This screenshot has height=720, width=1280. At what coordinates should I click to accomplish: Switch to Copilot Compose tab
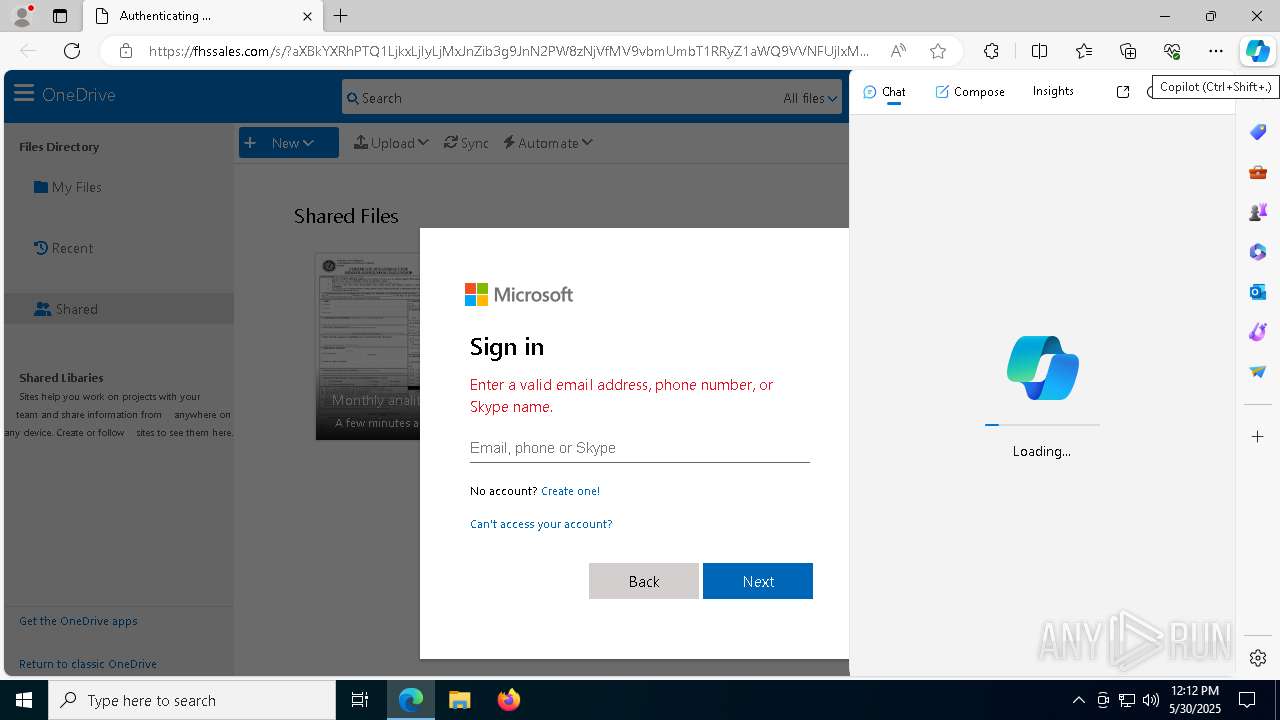(970, 92)
